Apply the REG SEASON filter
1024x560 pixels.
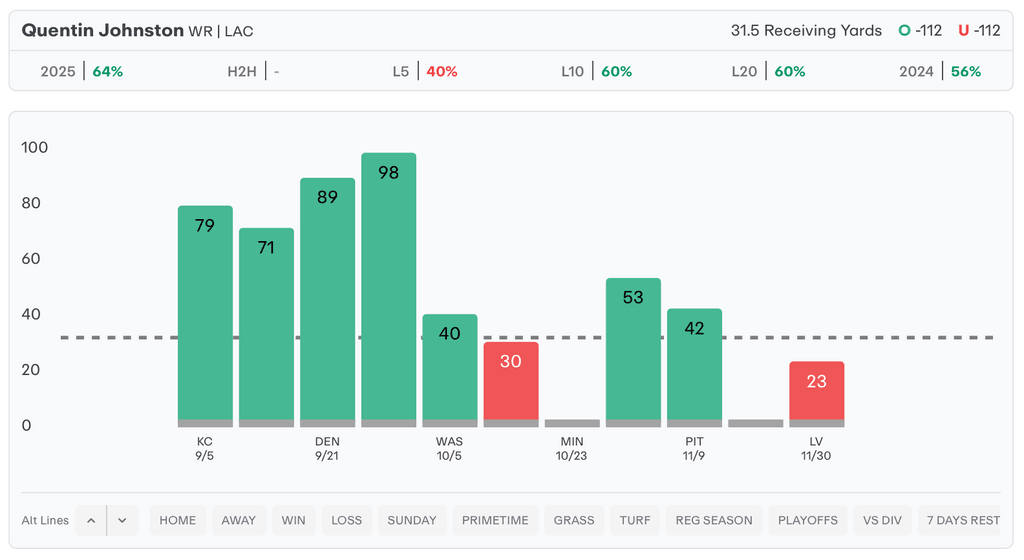click(714, 520)
